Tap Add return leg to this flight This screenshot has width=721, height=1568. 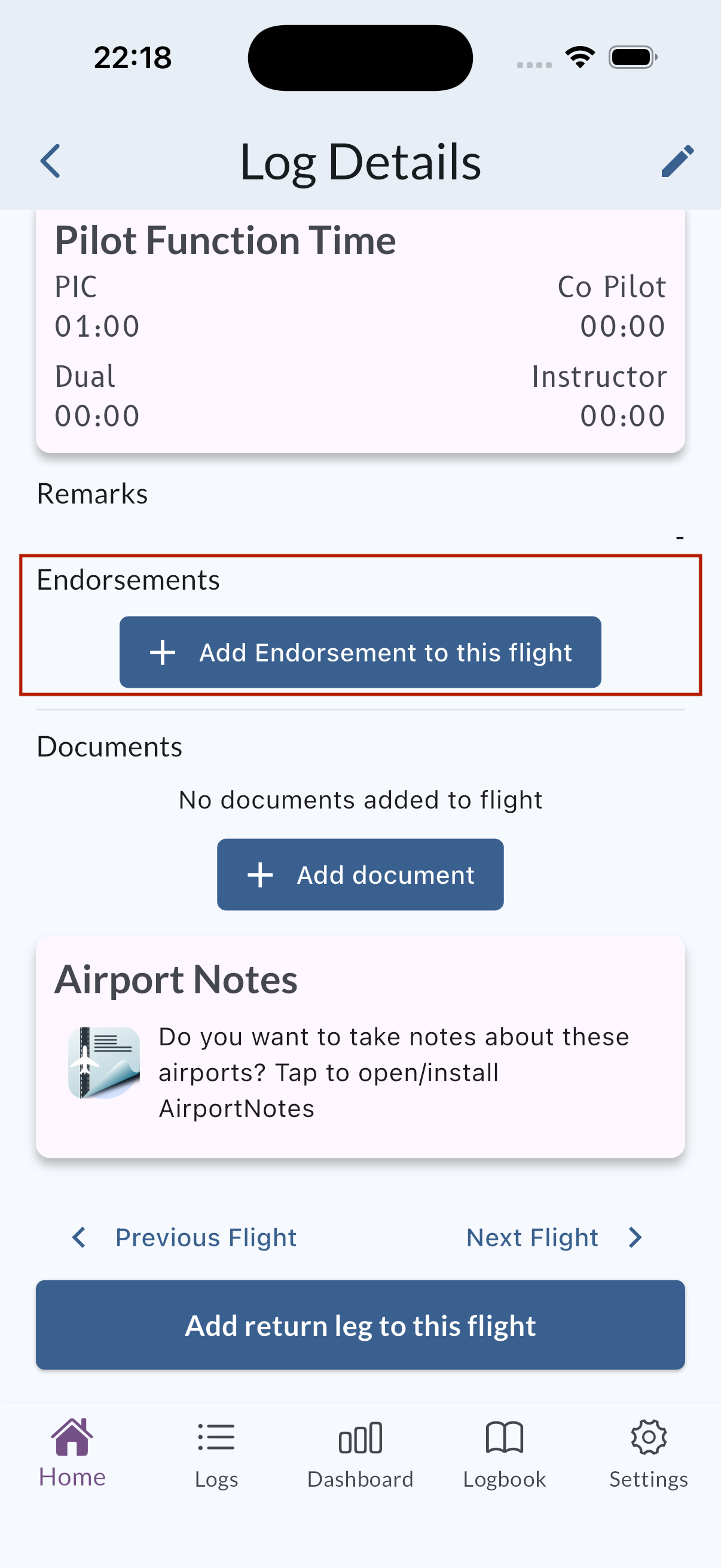360,1325
